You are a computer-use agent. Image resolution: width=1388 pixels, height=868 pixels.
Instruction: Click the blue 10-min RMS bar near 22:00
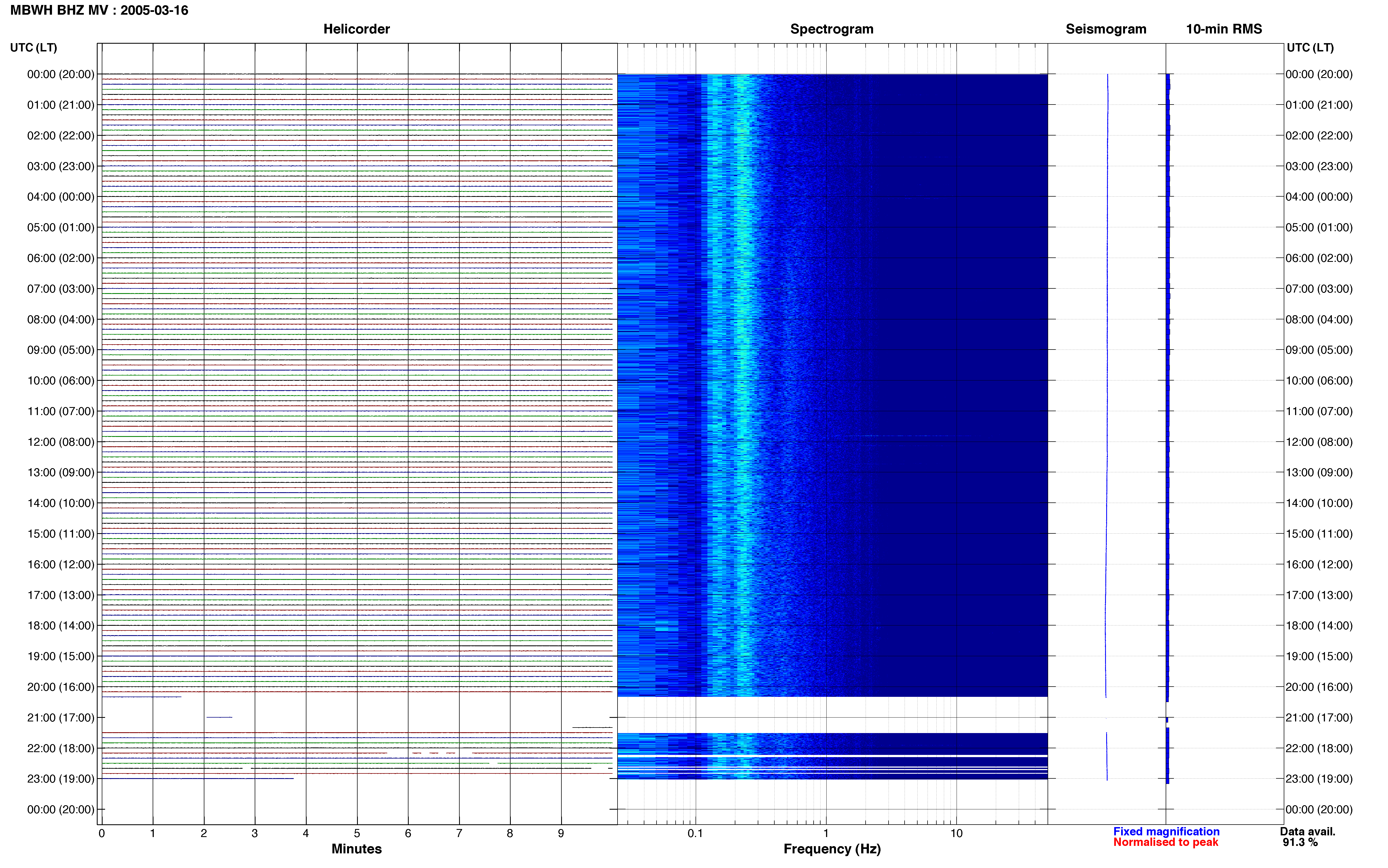tap(1168, 755)
